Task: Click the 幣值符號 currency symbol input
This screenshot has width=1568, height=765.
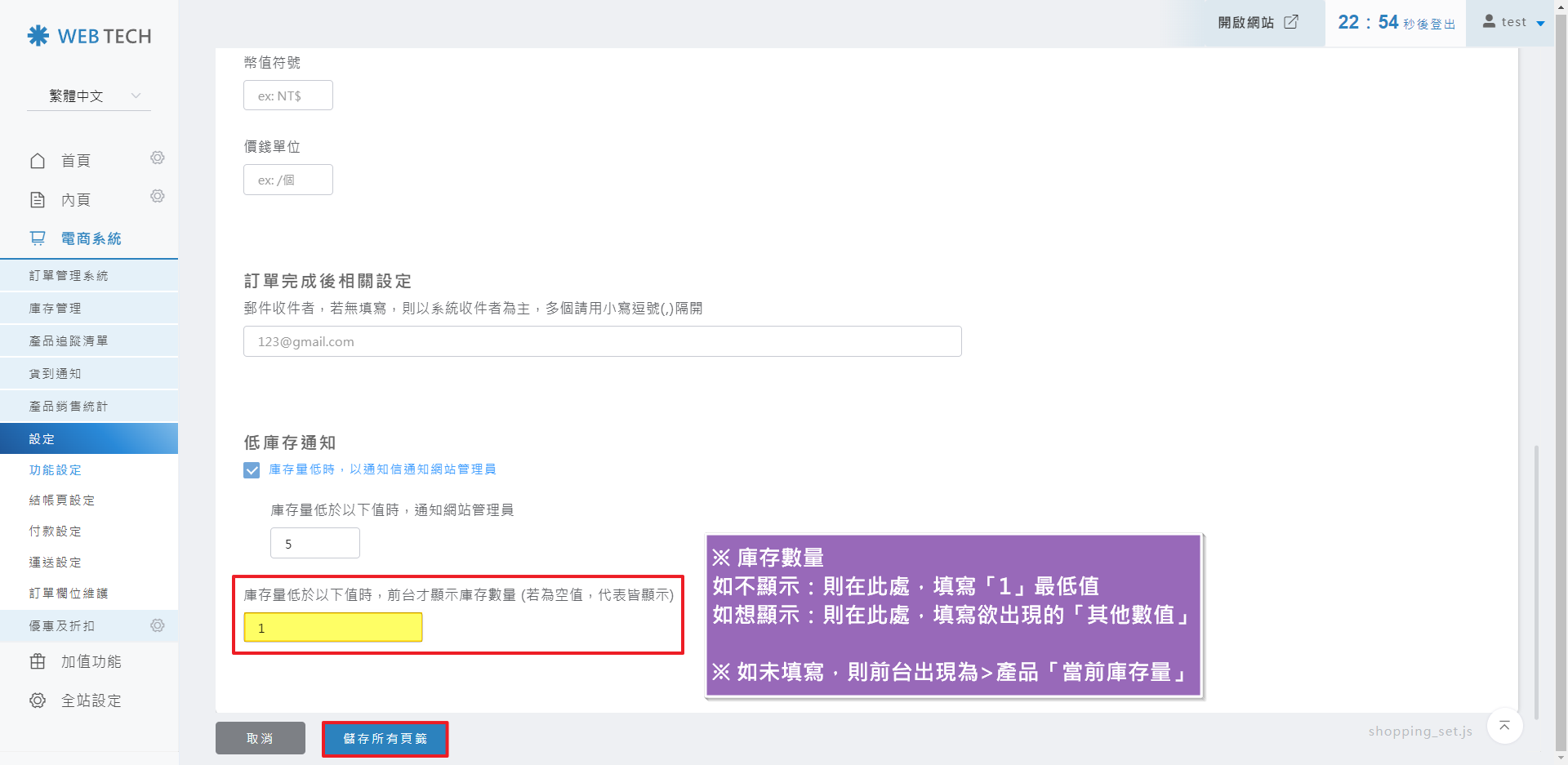Action: click(287, 96)
